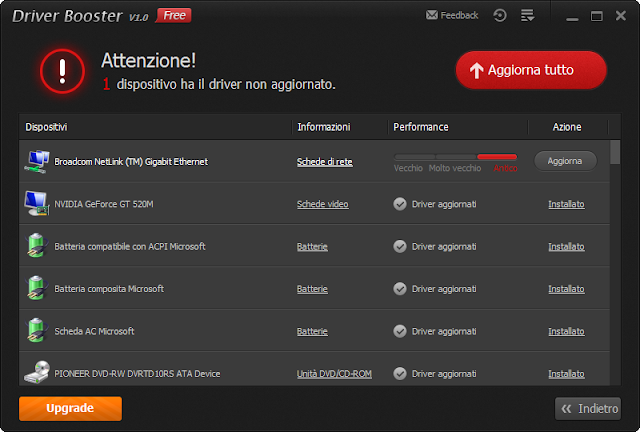The image size is (640, 432).
Task: Click Installato link for NVIDIA GeForce
Action: [566, 204]
